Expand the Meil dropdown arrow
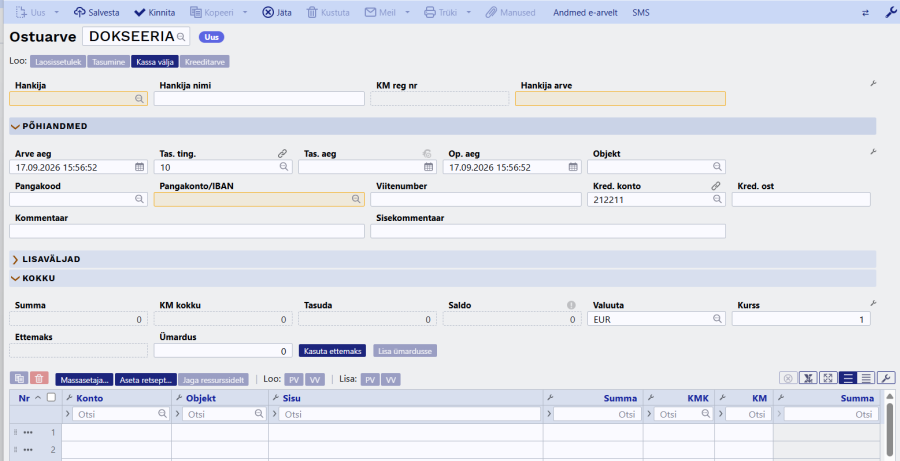Screen dimensions: 900x461 click(x=408, y=12)
